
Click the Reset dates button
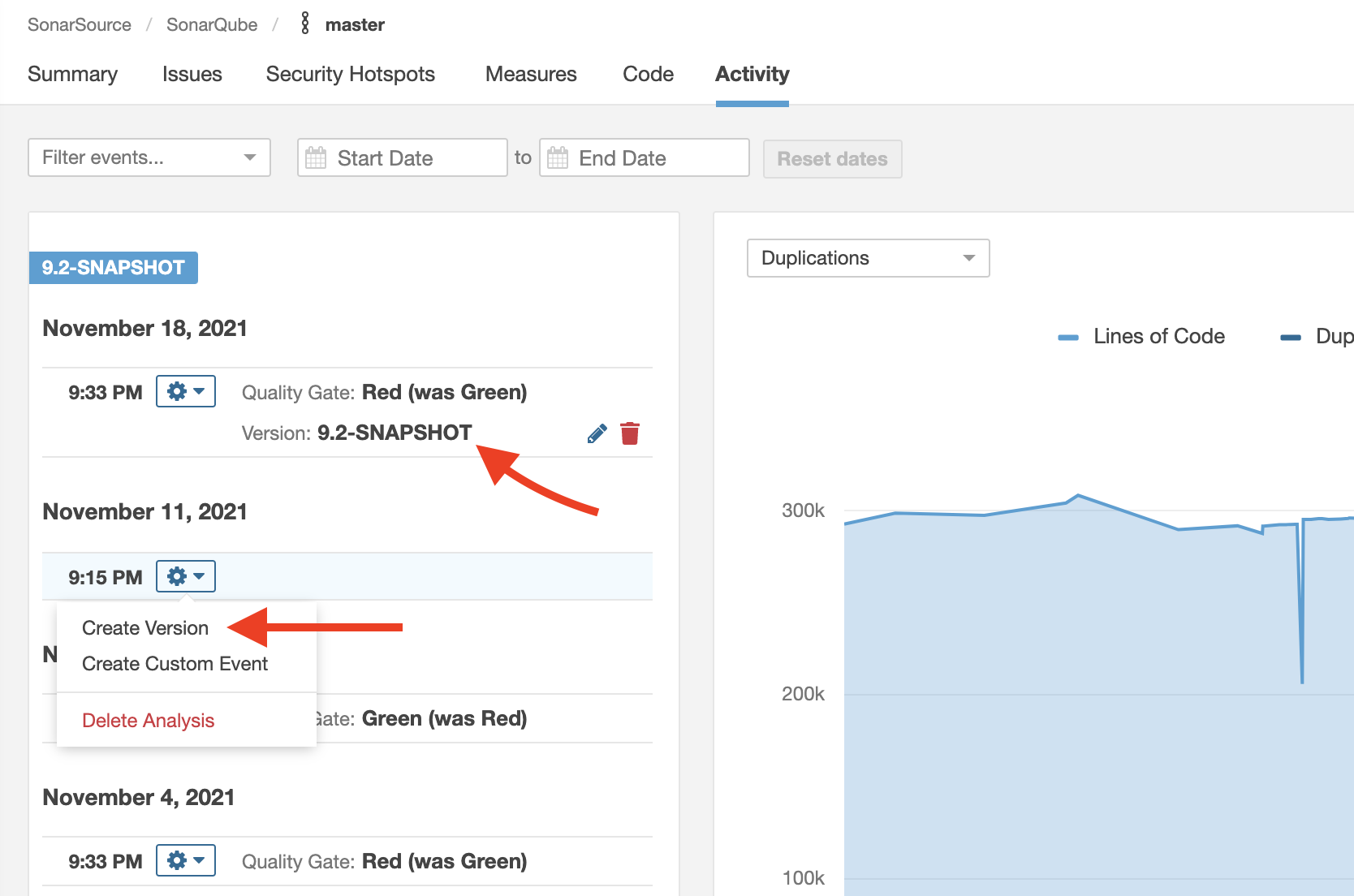832,159
